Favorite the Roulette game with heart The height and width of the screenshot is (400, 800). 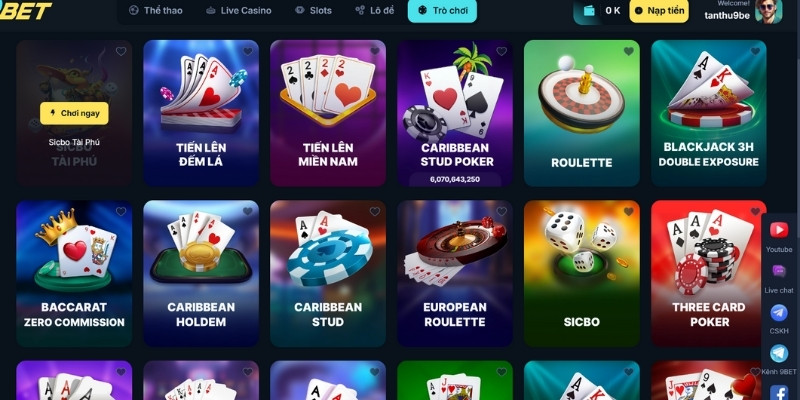pyautogui.click(x=629, y=51)
